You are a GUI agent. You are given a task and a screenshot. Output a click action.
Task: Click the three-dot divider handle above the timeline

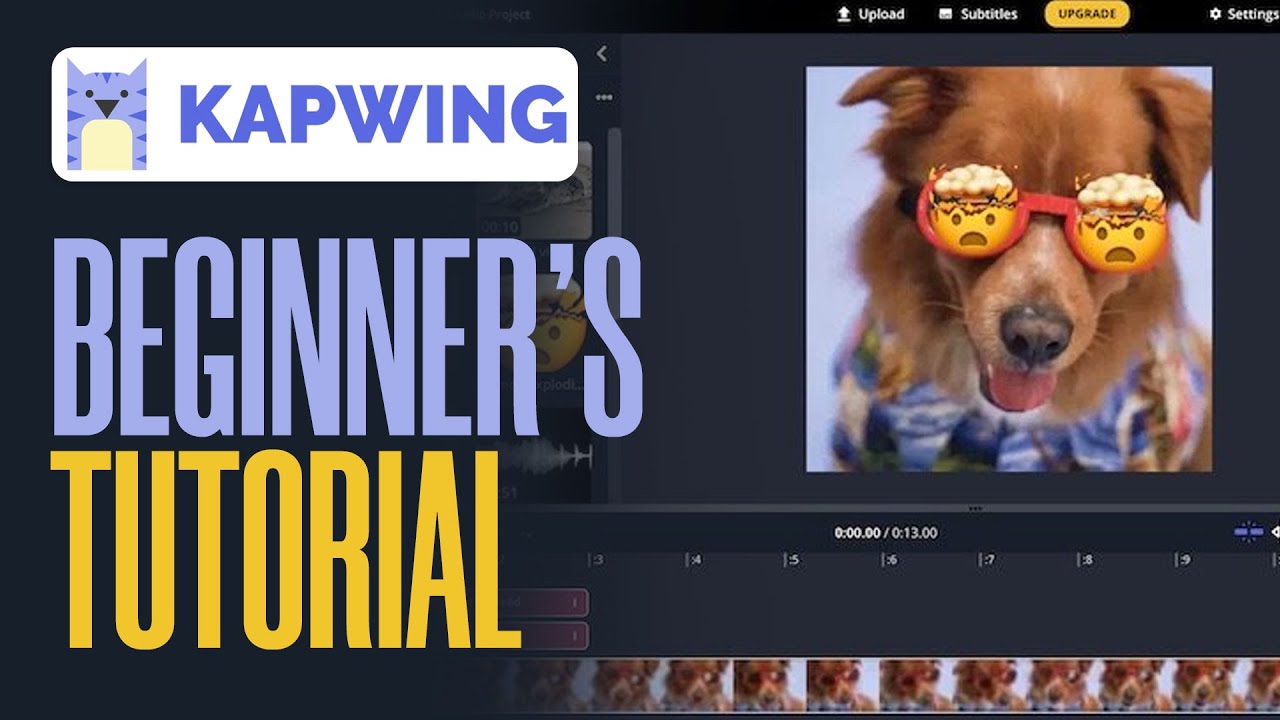click(x=975, y=508)
